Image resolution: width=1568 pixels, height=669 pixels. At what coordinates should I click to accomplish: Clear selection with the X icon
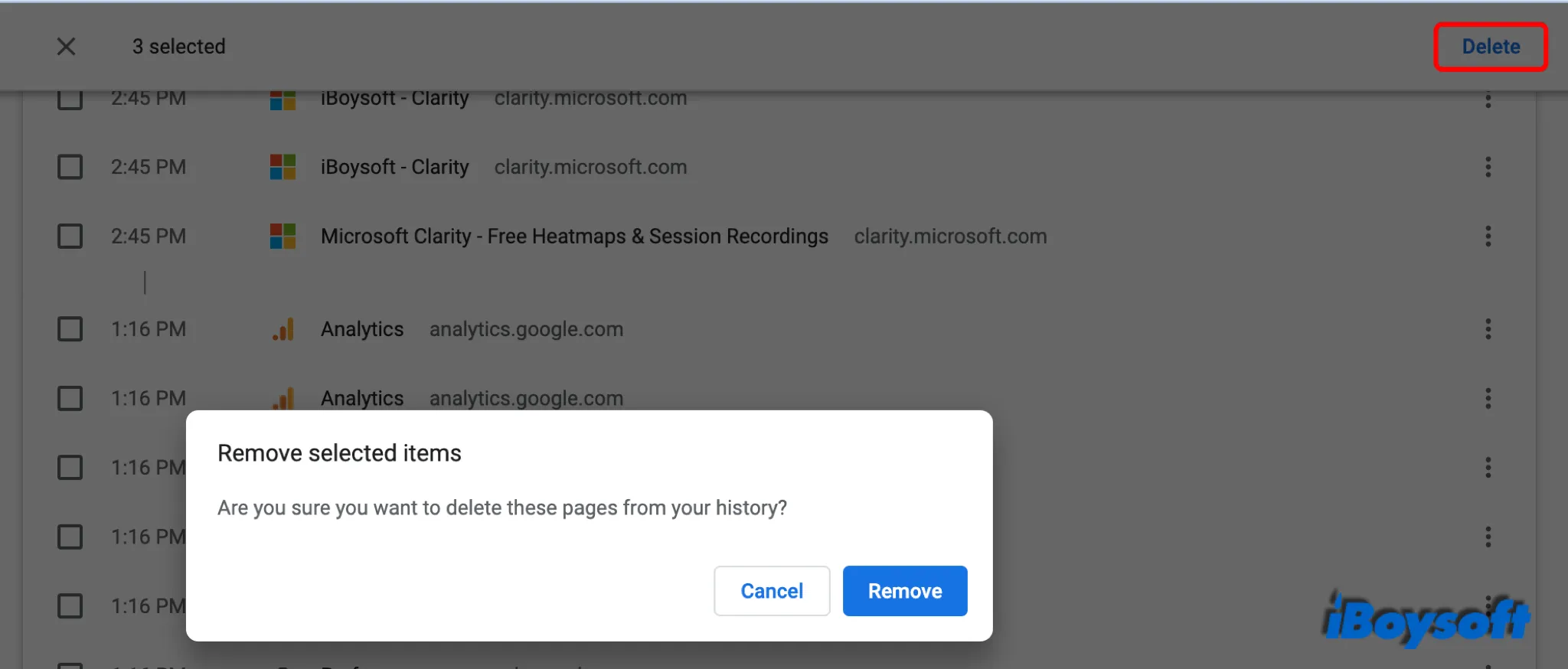pos(67,47)
